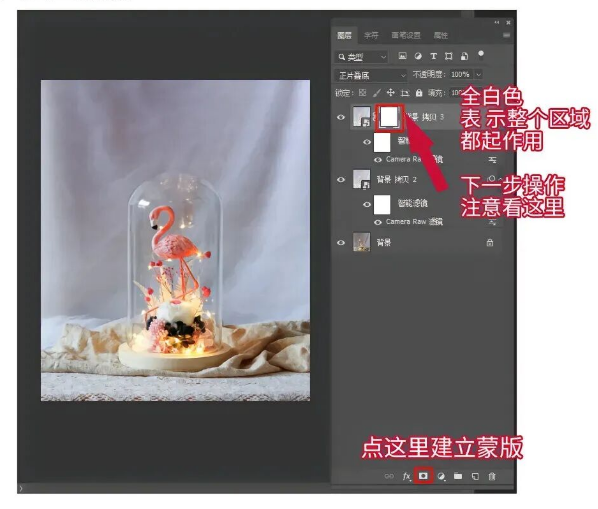Click prevent artboard auto-nesting lock icon

[x=405, y=93]
